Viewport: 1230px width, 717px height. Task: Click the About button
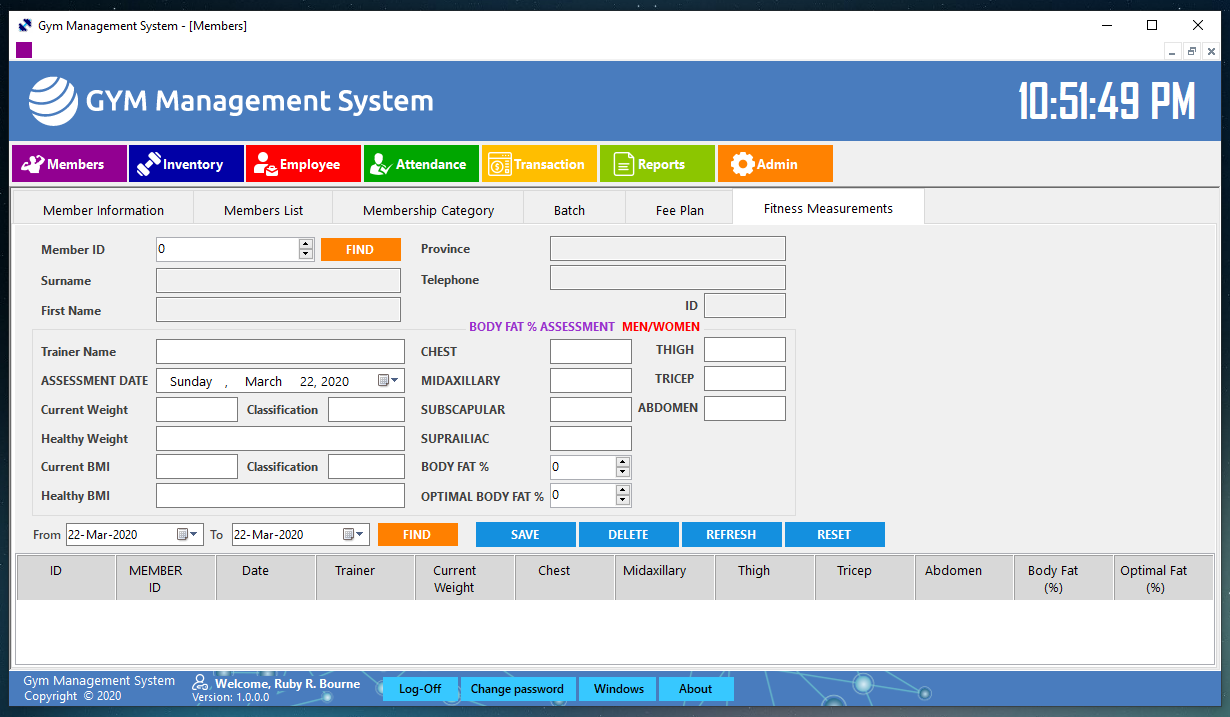[695, 688]
